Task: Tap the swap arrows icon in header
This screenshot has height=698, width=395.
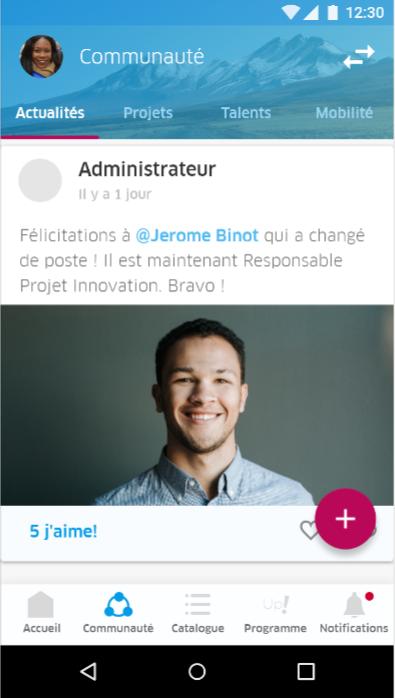Action: point(358,57)
